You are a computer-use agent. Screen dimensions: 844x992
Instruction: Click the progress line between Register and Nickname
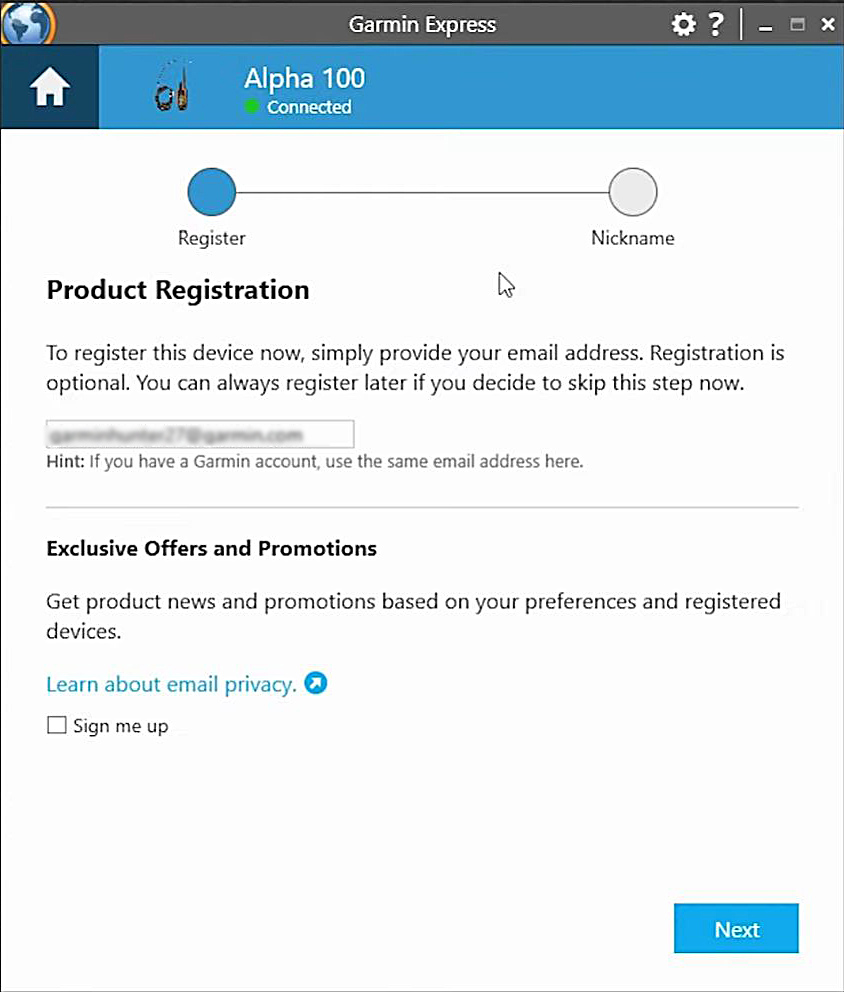pyautogui.click(x=422, y=192)
